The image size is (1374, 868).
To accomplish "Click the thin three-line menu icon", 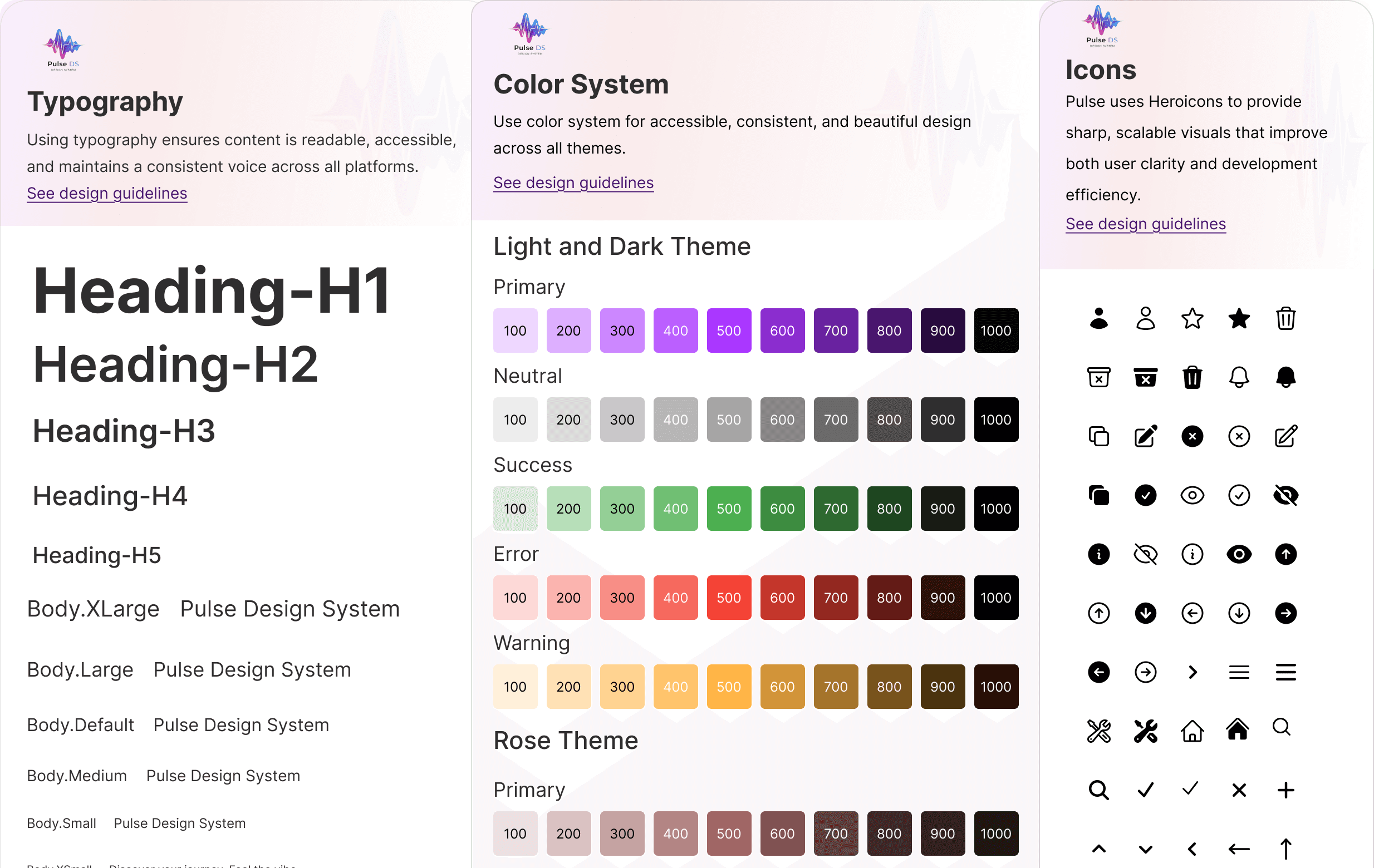I will click(1238, 672).
